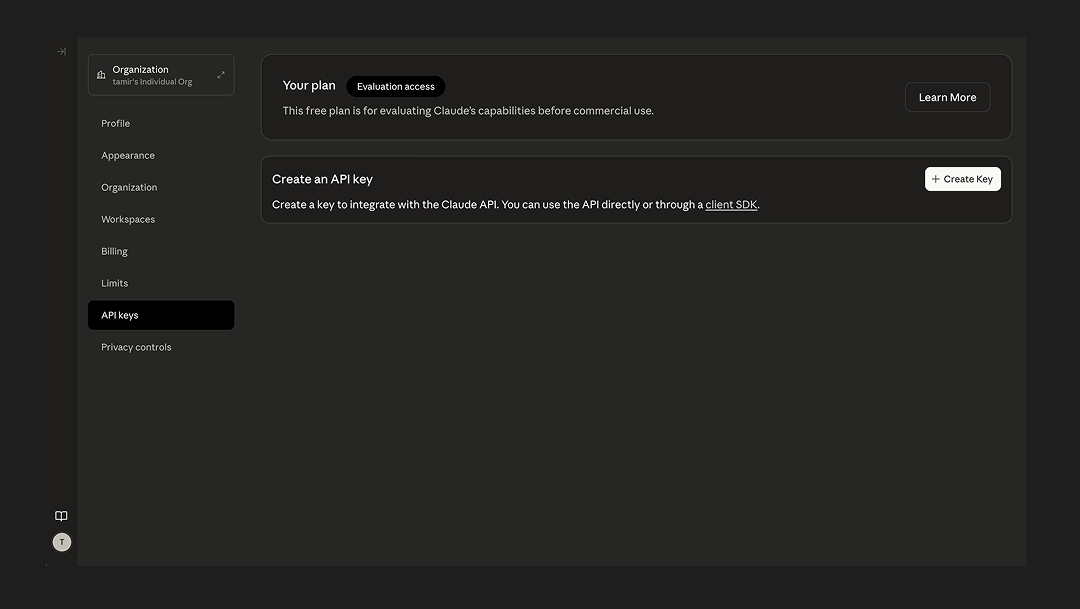Click the "Your plan" heading
1080x609 pixels.
(x=309, y=85)
